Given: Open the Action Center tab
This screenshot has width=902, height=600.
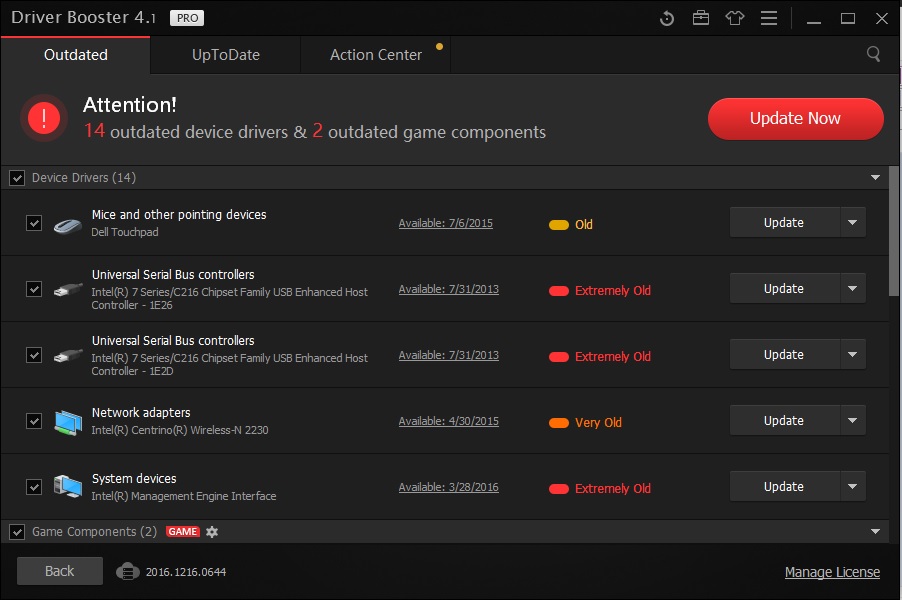Looking at the screenshot, I should pyautogui.click(x=376, y=55).
